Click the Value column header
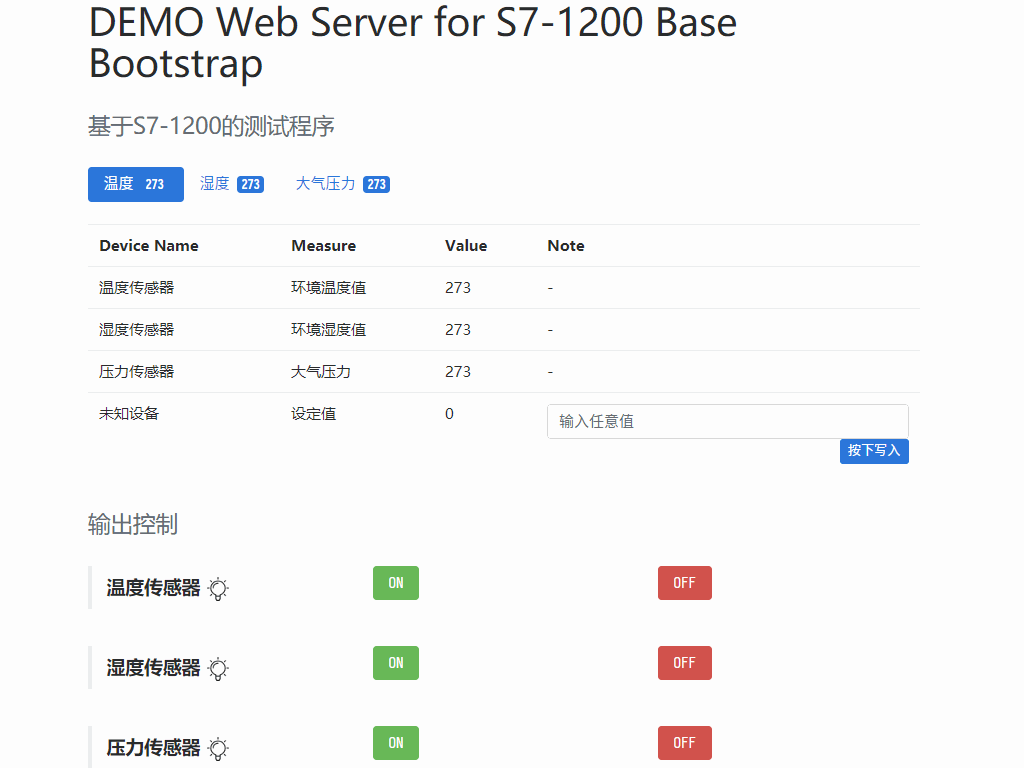Viewport: 1024px width, 768px height. click(x=466, y=246)
